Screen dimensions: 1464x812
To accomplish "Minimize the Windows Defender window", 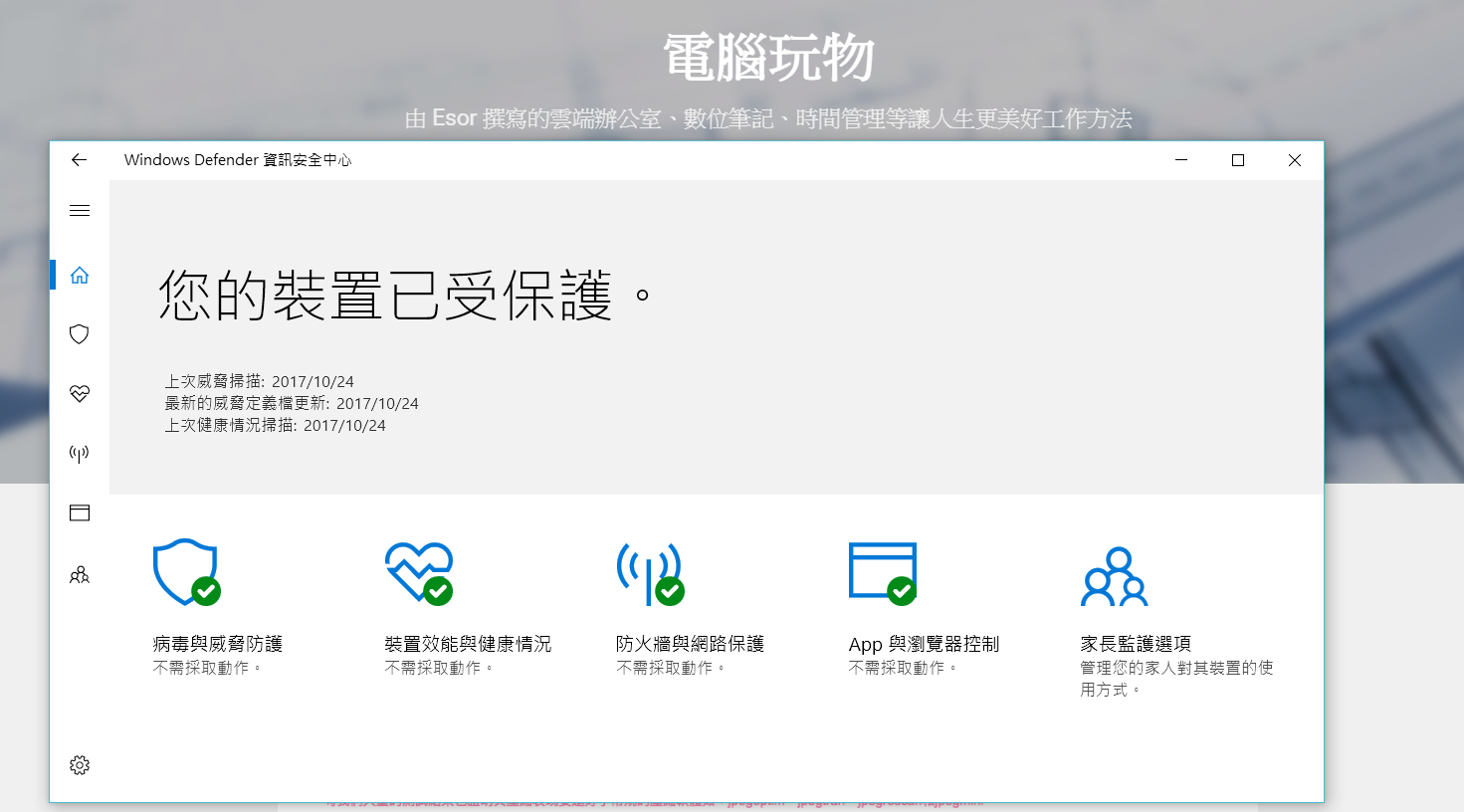I will coord(1181,160).
